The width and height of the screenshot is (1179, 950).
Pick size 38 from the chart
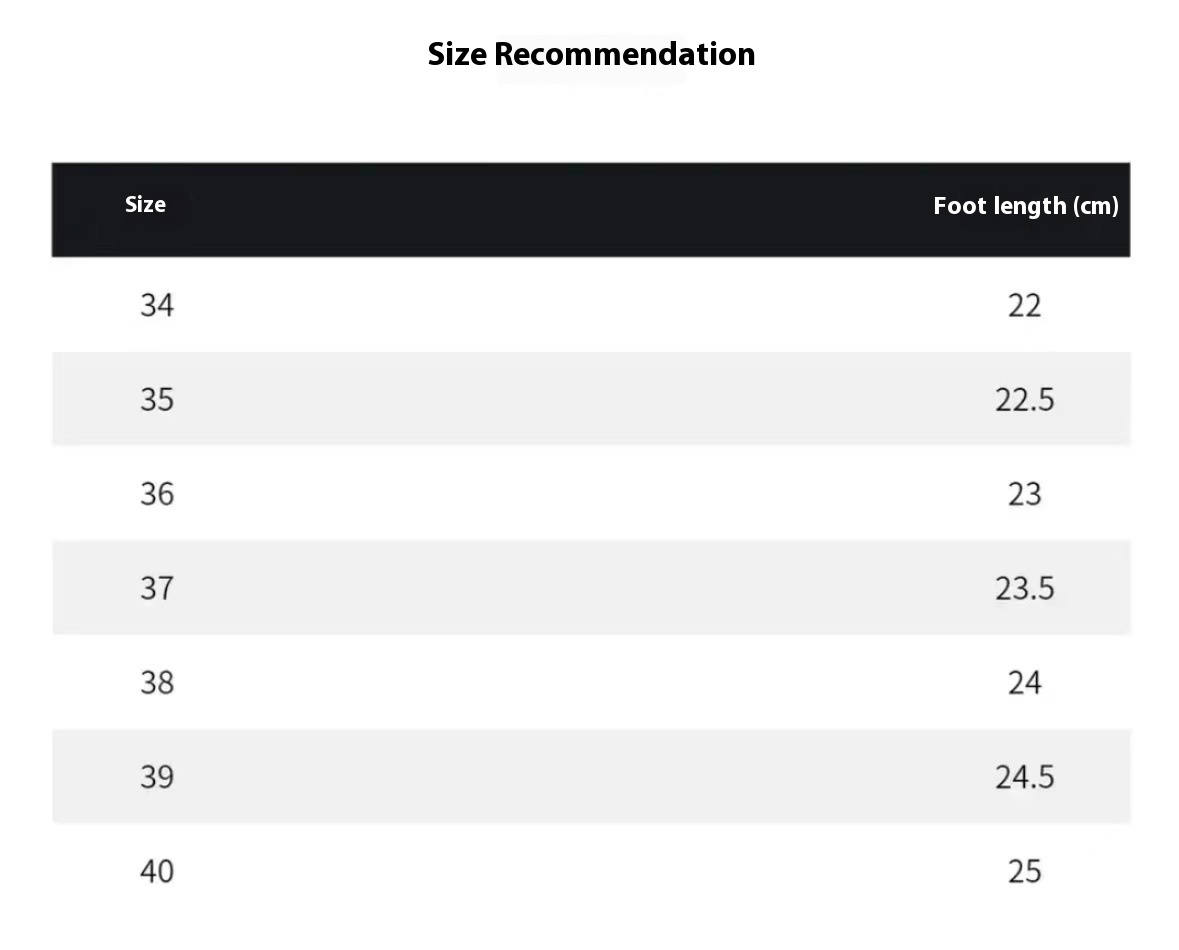[x=157, y=683]
